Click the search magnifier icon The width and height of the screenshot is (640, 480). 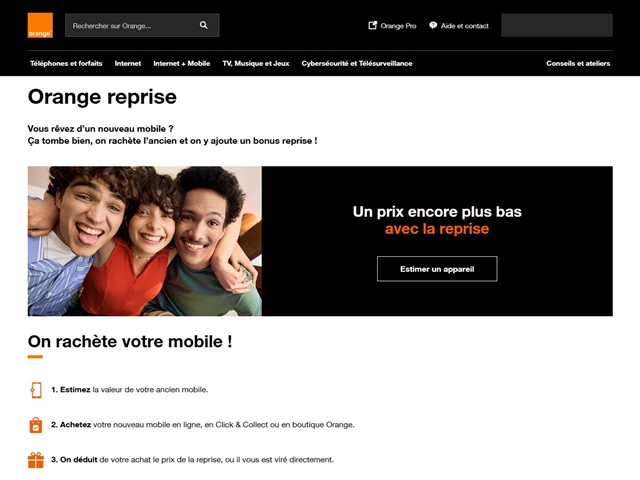coord(203,25)
